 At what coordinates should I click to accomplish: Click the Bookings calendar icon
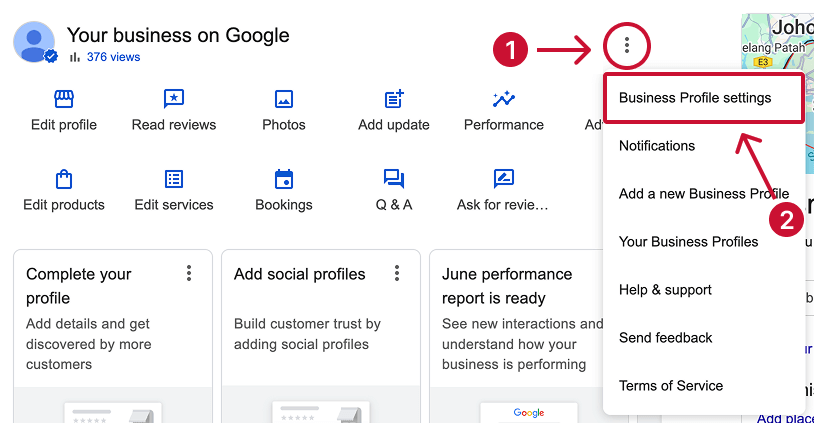pos(284,179)
